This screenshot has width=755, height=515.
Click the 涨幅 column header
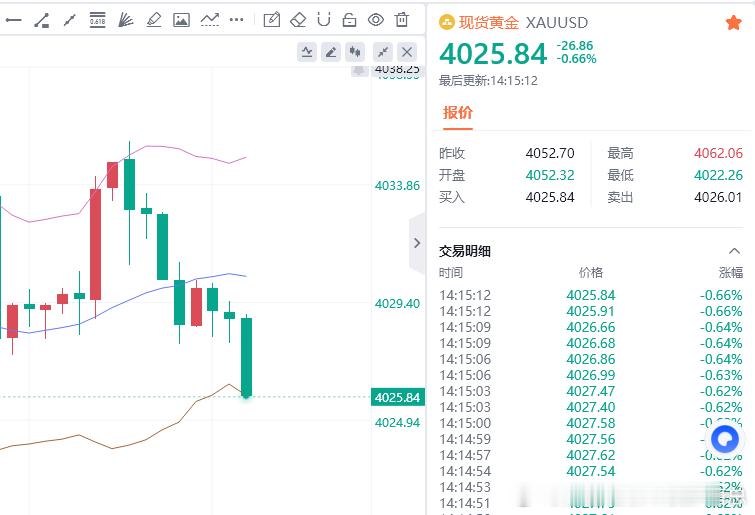tap(731, 272)
